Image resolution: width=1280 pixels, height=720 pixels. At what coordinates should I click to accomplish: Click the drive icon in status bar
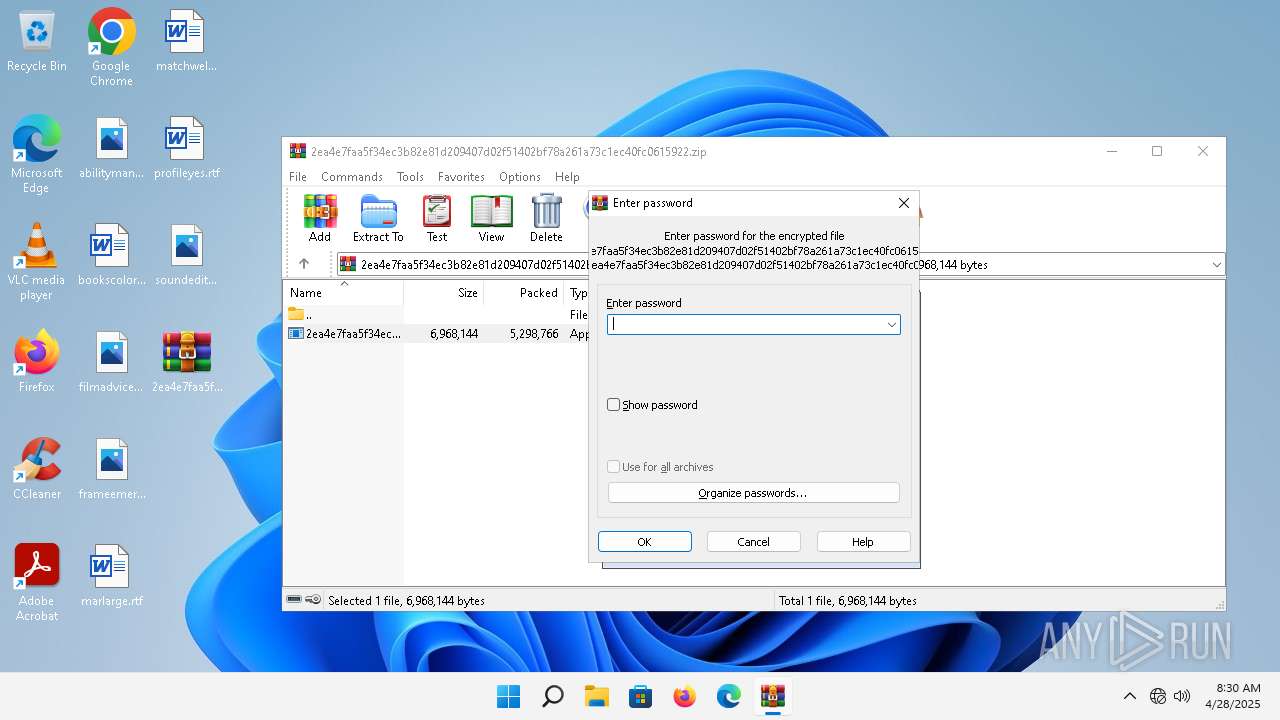coord(294,600)
